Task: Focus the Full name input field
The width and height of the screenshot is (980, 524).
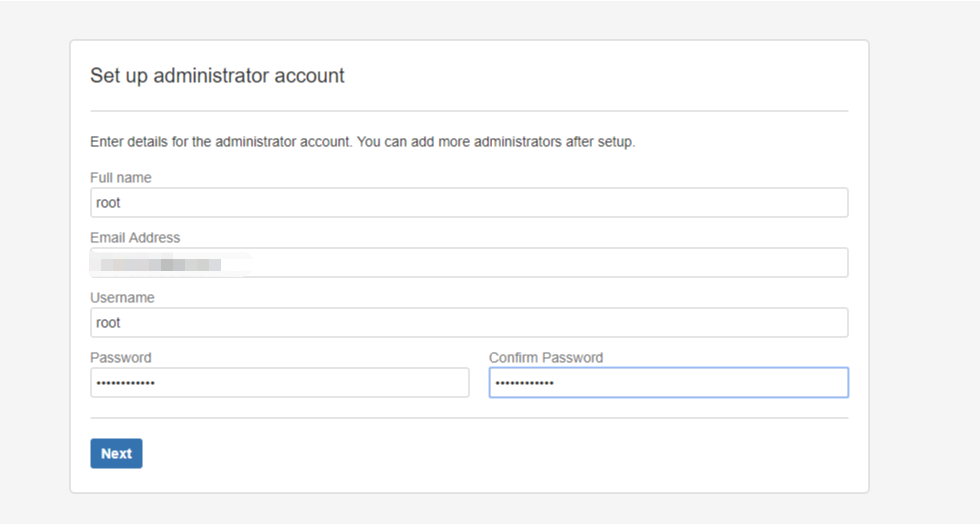Action: point(468,203)
